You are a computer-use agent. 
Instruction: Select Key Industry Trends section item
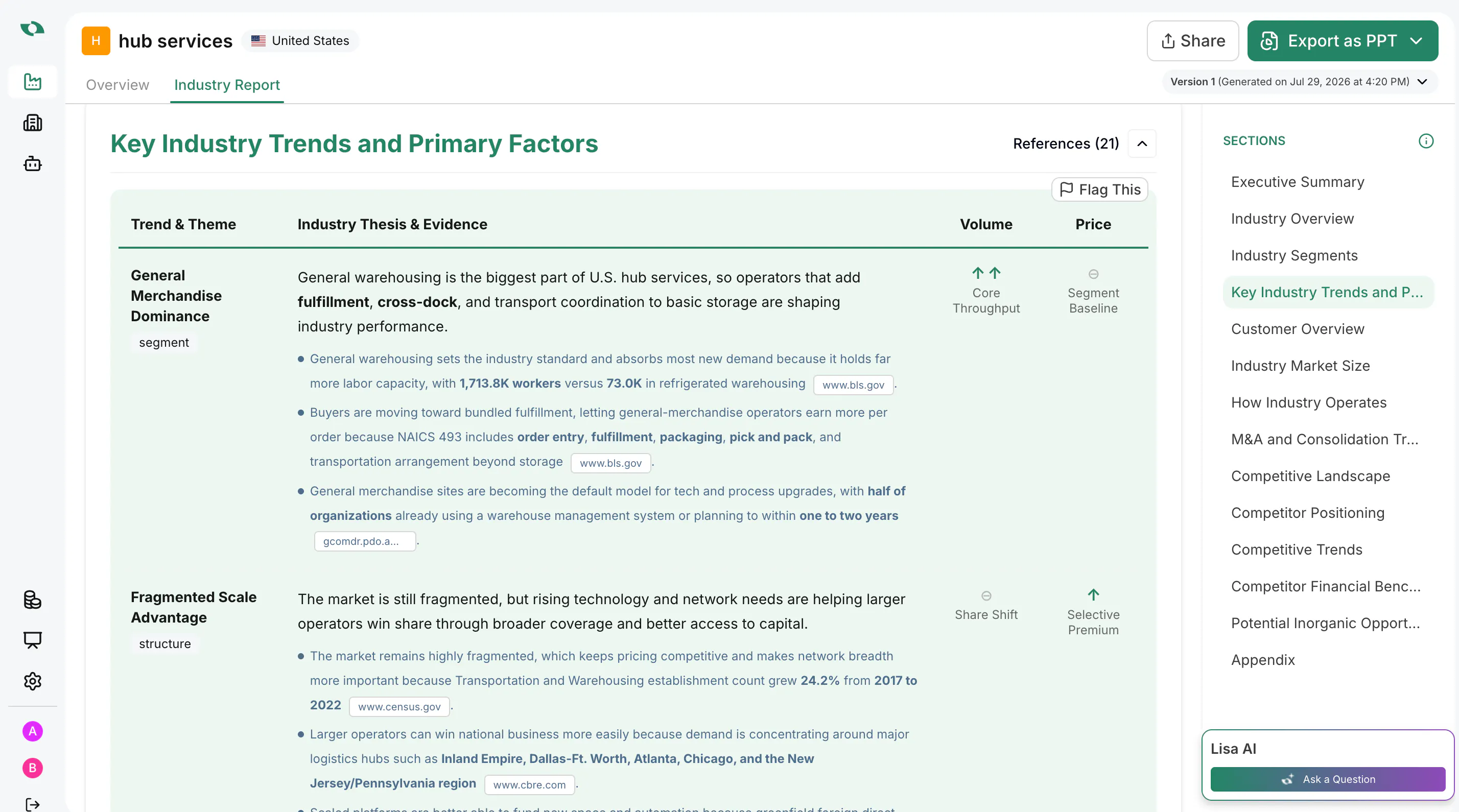coord(1327,293)
